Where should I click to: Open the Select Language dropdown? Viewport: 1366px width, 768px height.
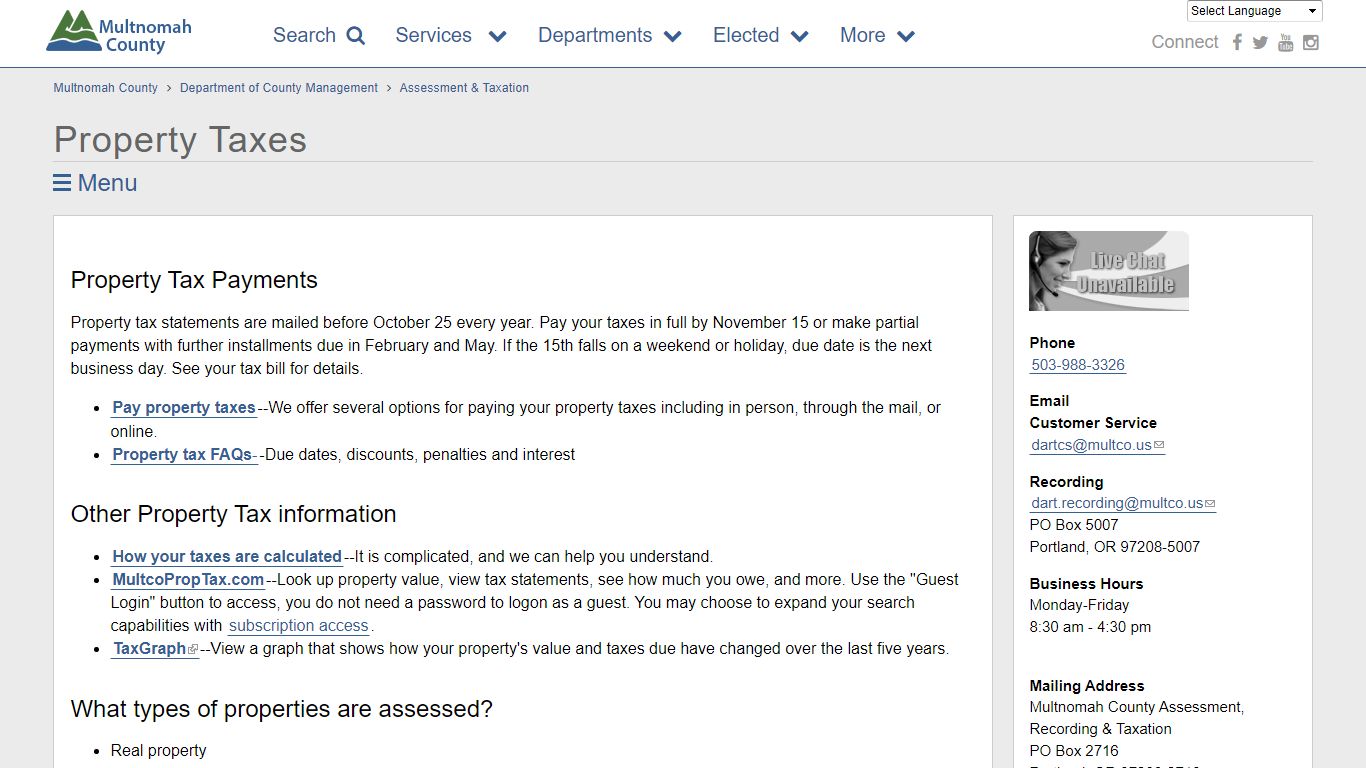(1255, 11)
